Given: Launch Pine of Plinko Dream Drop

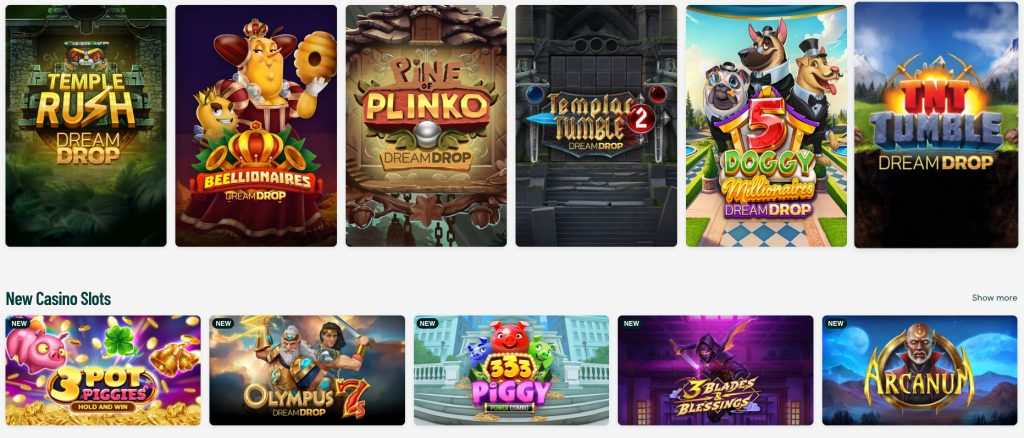Looking at the screenshot, I should [x=426, y=126].
